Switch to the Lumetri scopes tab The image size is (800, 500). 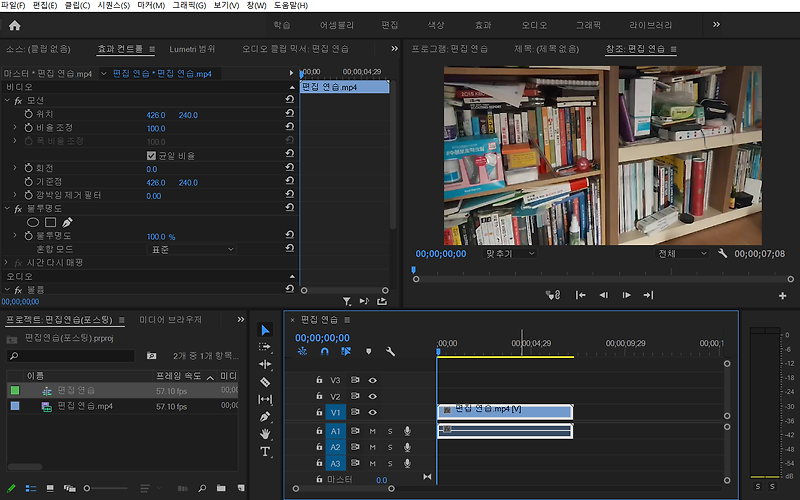[192, 49]
